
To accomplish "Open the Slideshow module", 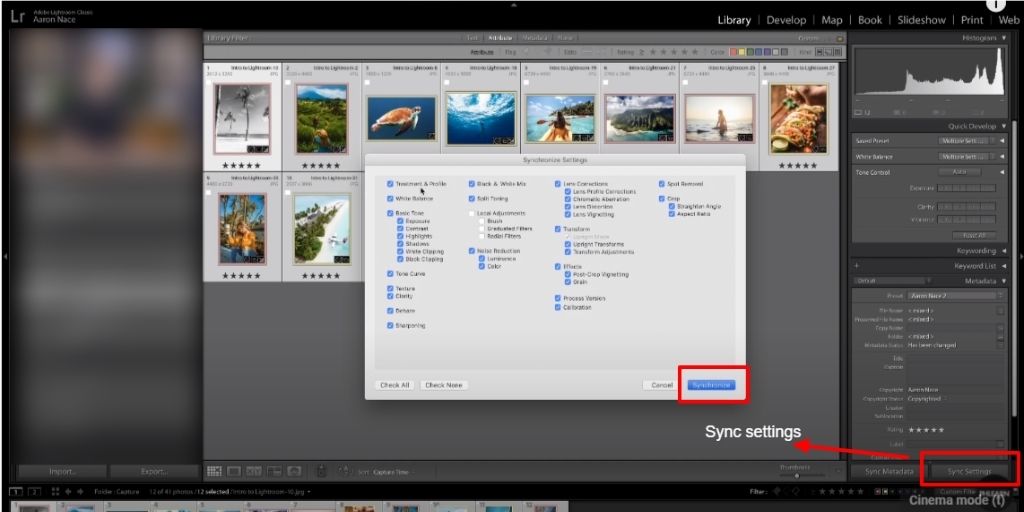I will point(921,20).
